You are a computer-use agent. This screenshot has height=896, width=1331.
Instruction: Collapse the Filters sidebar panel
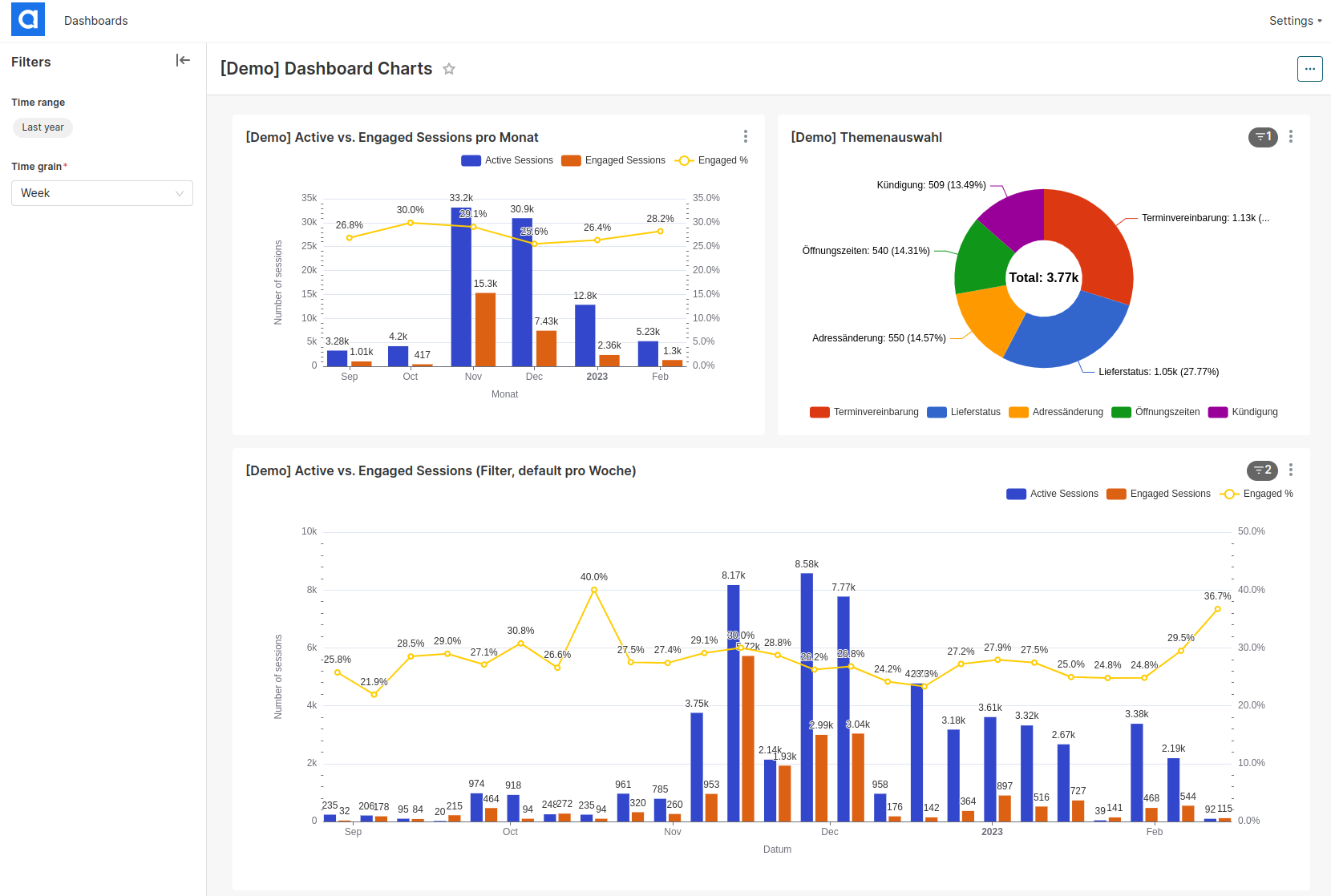(183, 60)
